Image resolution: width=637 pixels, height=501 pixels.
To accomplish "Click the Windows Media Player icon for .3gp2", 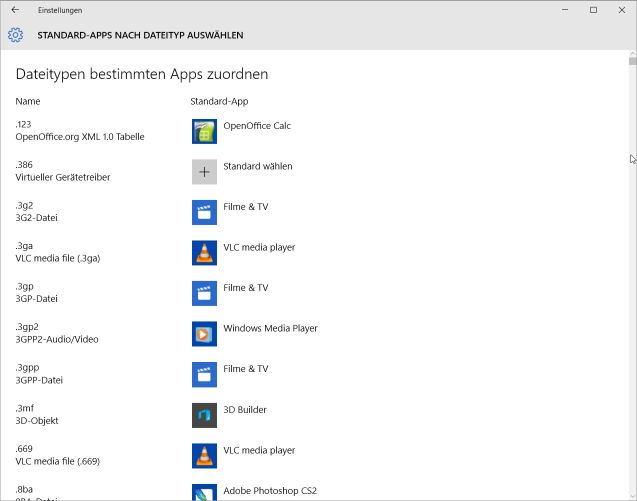I will (204, 334).
